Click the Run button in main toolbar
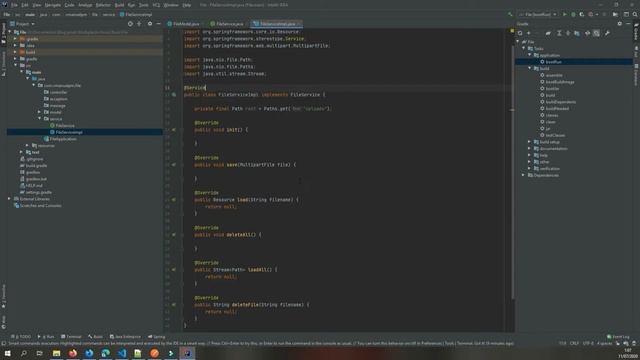 (565, 14)
